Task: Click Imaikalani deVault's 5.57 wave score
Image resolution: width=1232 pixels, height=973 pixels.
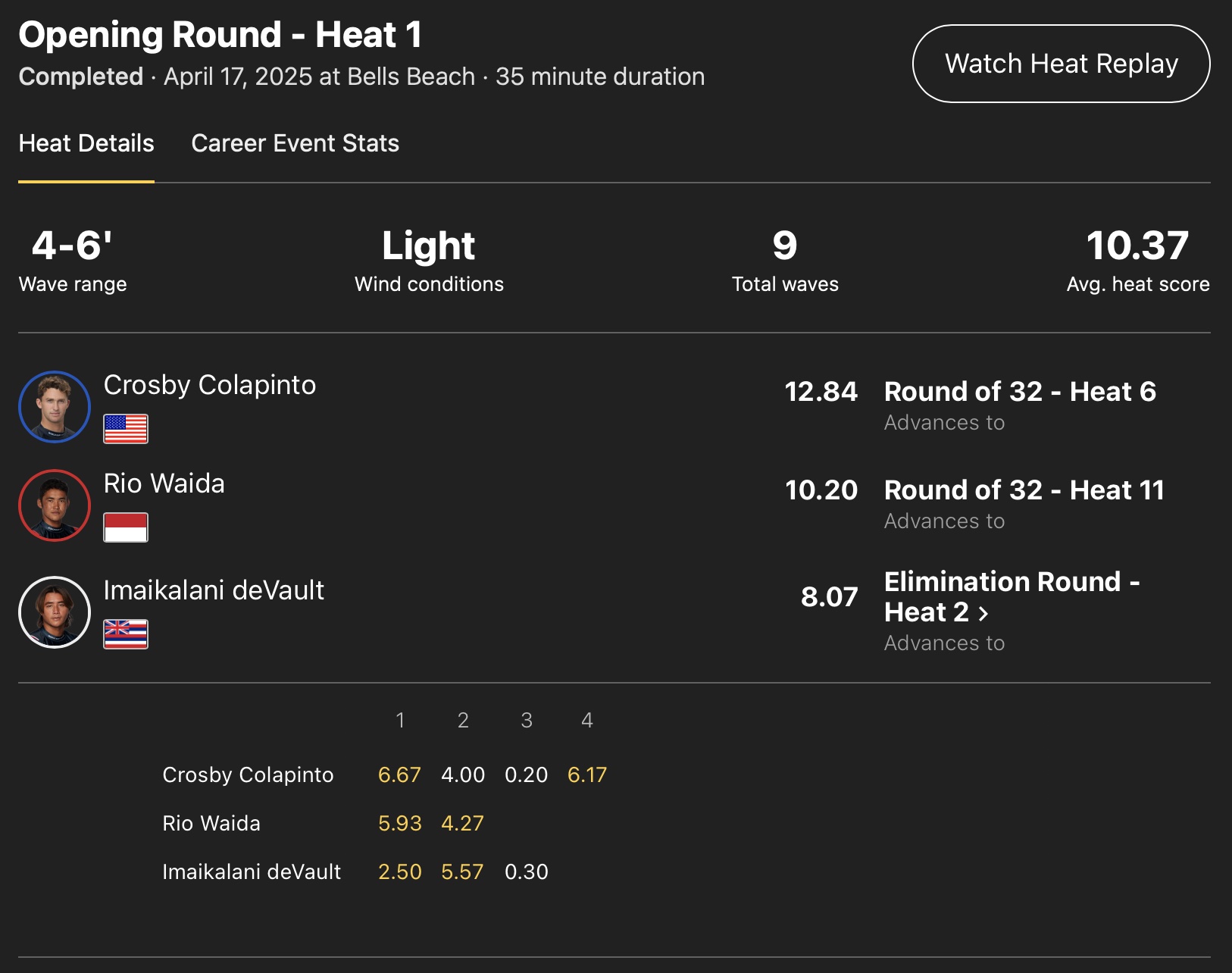Action: tap(462, 871)
